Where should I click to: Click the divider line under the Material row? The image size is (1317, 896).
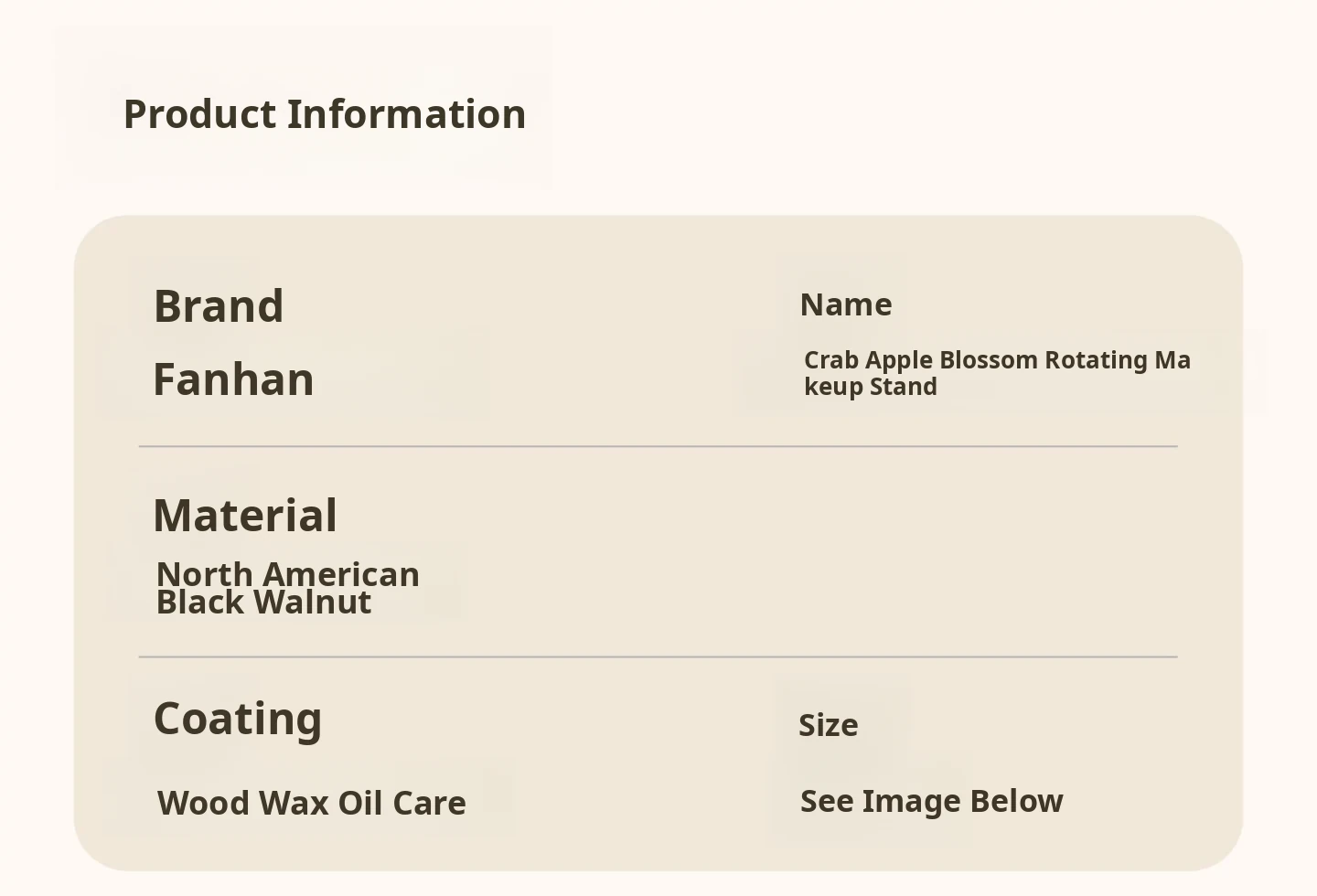[658, 657]
